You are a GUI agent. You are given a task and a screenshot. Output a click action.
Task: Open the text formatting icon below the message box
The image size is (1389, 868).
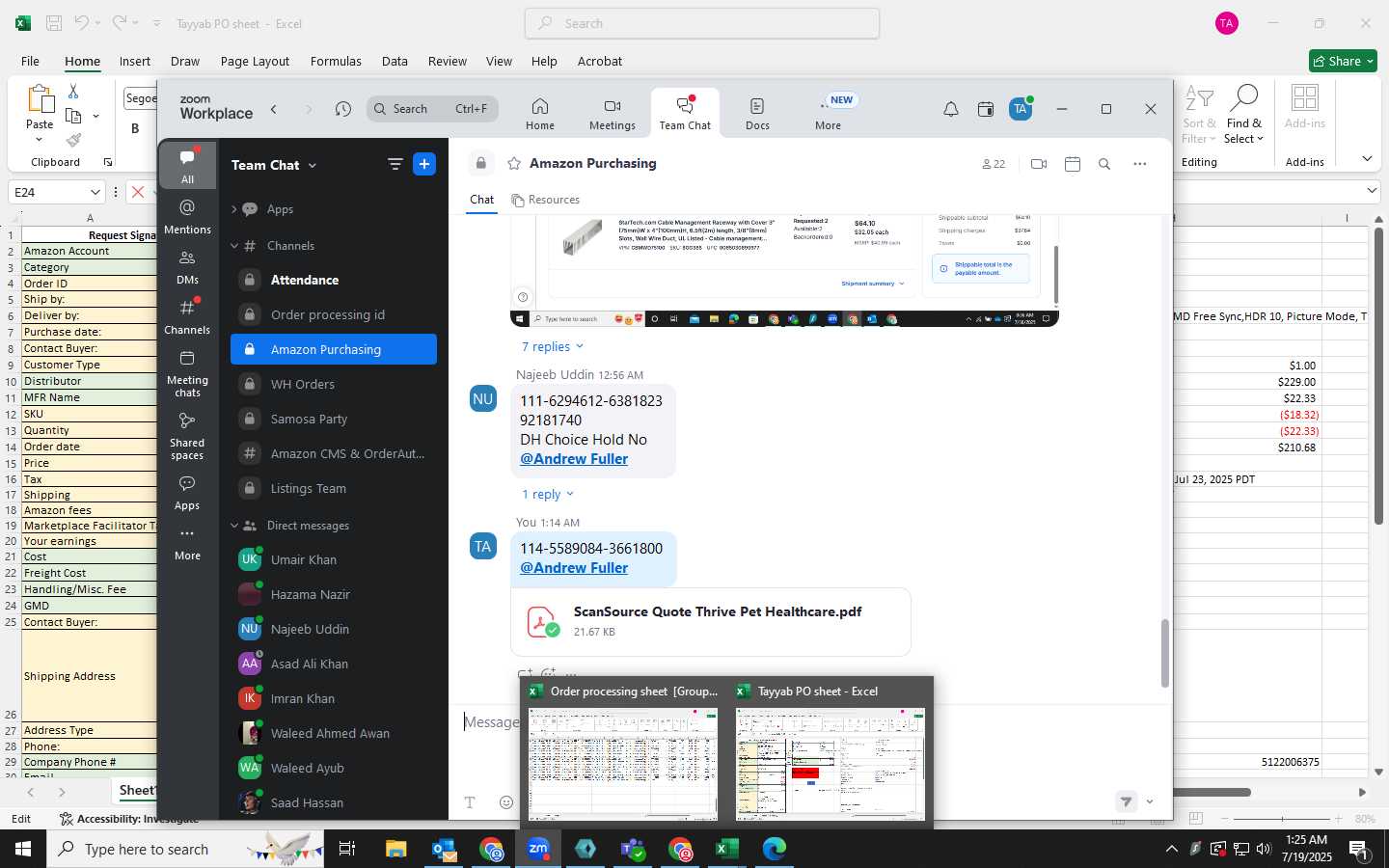click(x=470, y=802)
